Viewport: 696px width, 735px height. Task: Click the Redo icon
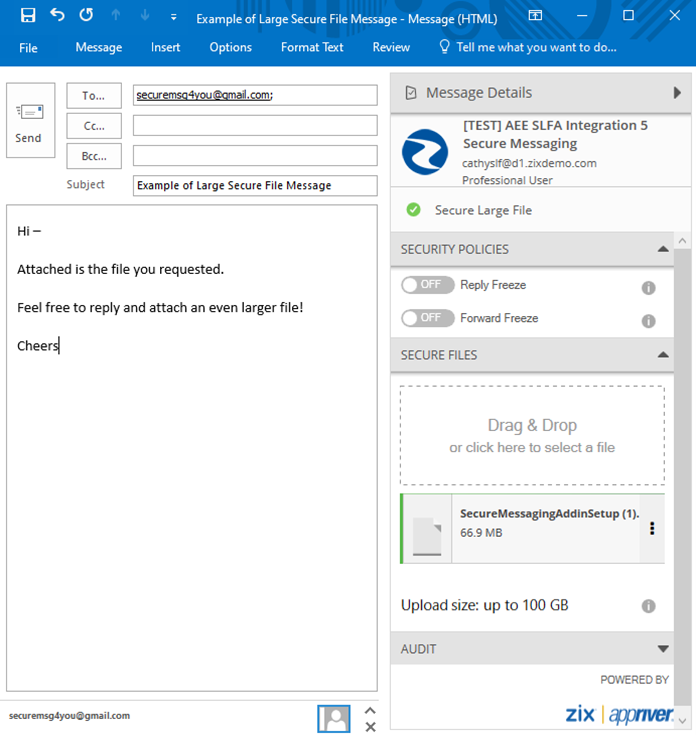[86, 15]
